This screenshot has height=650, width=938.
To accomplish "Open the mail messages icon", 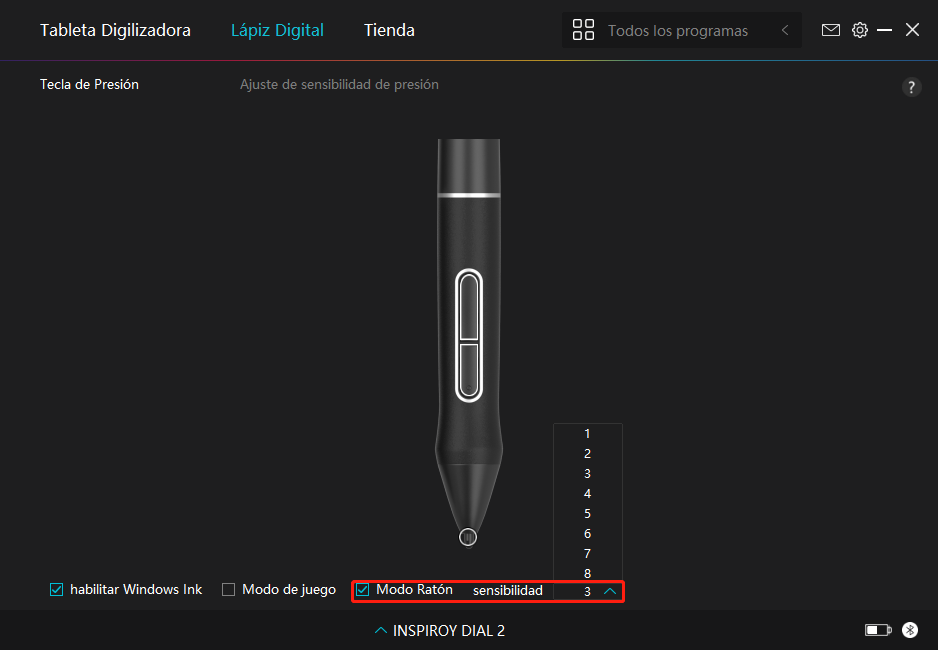I will pos(830,30).
